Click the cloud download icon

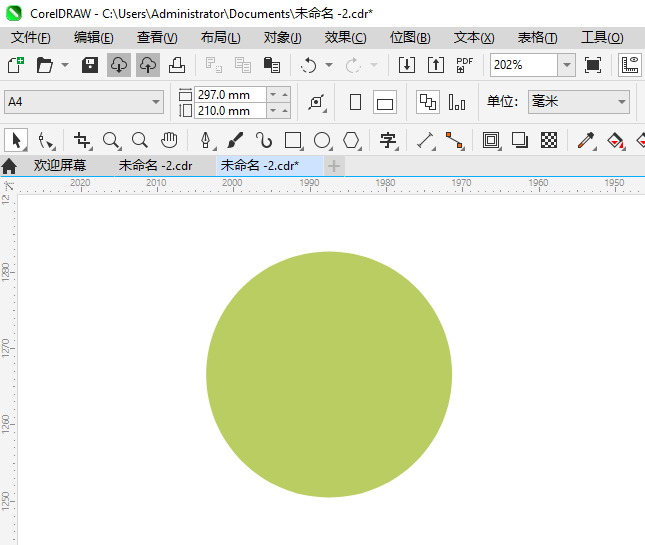(119, 65)
